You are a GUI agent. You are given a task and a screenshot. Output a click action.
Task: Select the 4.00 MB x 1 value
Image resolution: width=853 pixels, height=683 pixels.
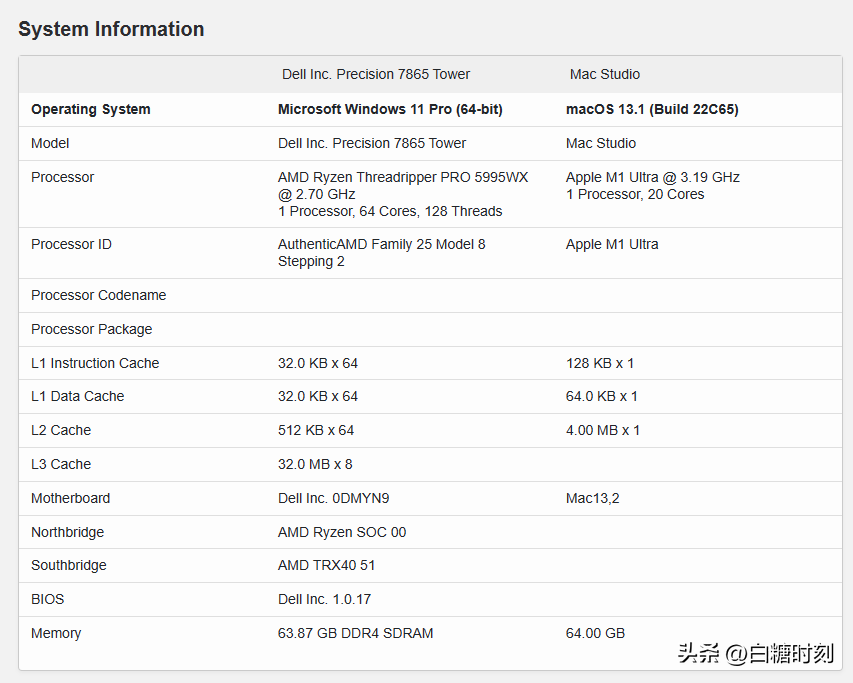click(603, 431)
